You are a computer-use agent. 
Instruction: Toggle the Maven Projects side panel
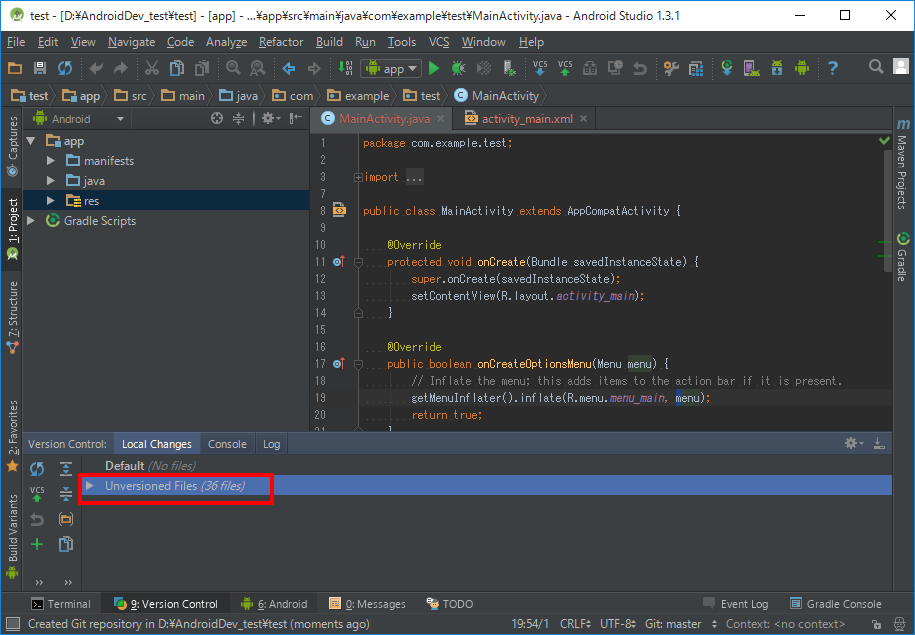903,163
